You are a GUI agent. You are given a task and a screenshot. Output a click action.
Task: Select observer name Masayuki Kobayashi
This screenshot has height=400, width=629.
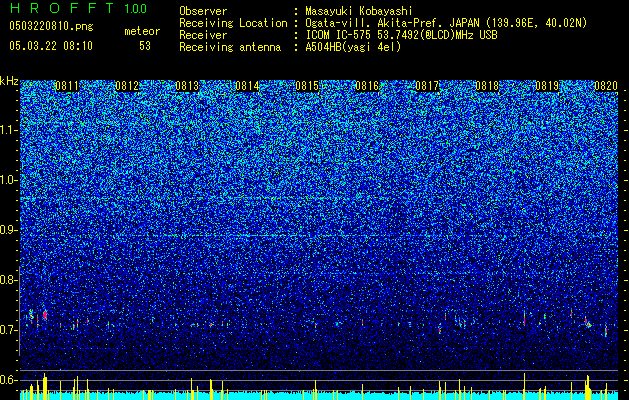pyautogui.click(x=359, y=11)
